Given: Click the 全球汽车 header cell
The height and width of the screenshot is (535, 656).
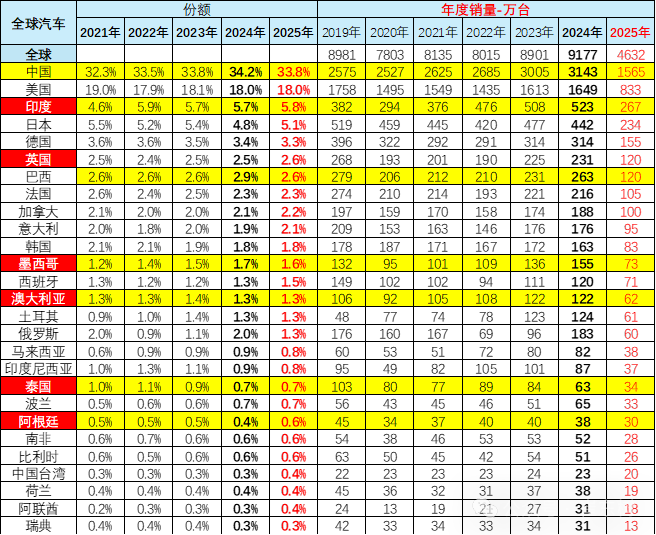Looking at the screenshot, I should click(39, 22).
